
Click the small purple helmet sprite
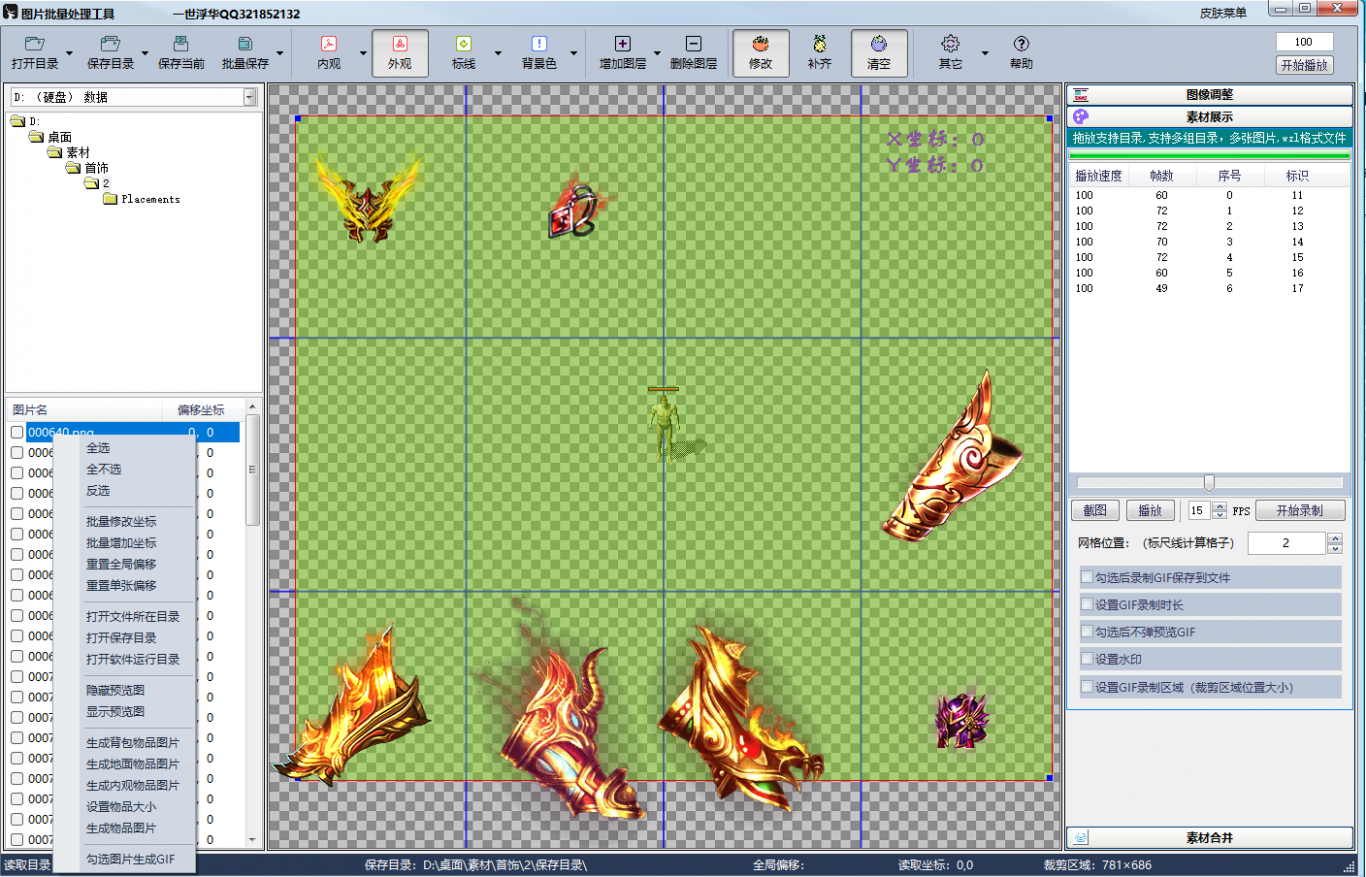click(960, 719)
